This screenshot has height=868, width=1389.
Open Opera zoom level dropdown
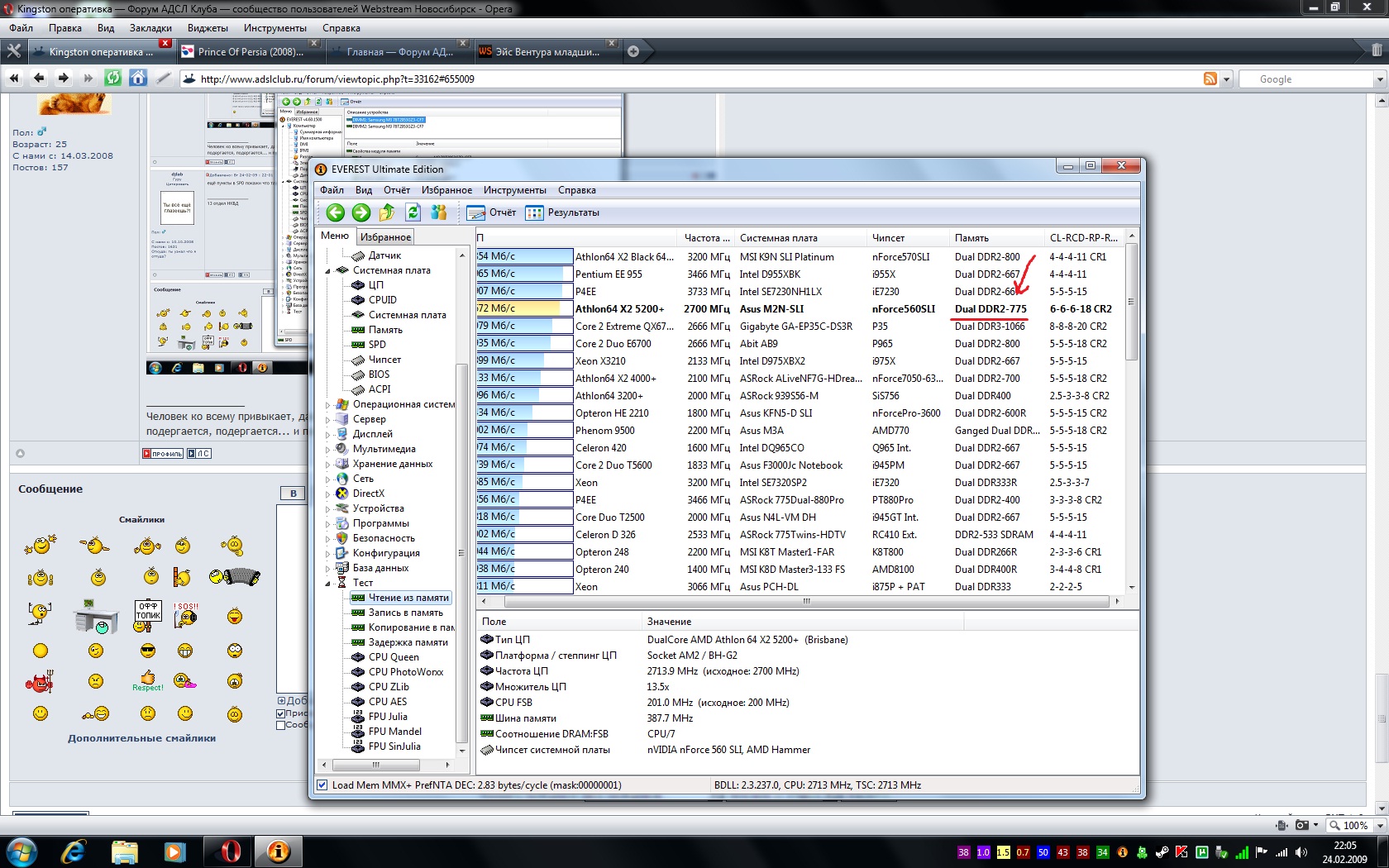[1379, 825]
